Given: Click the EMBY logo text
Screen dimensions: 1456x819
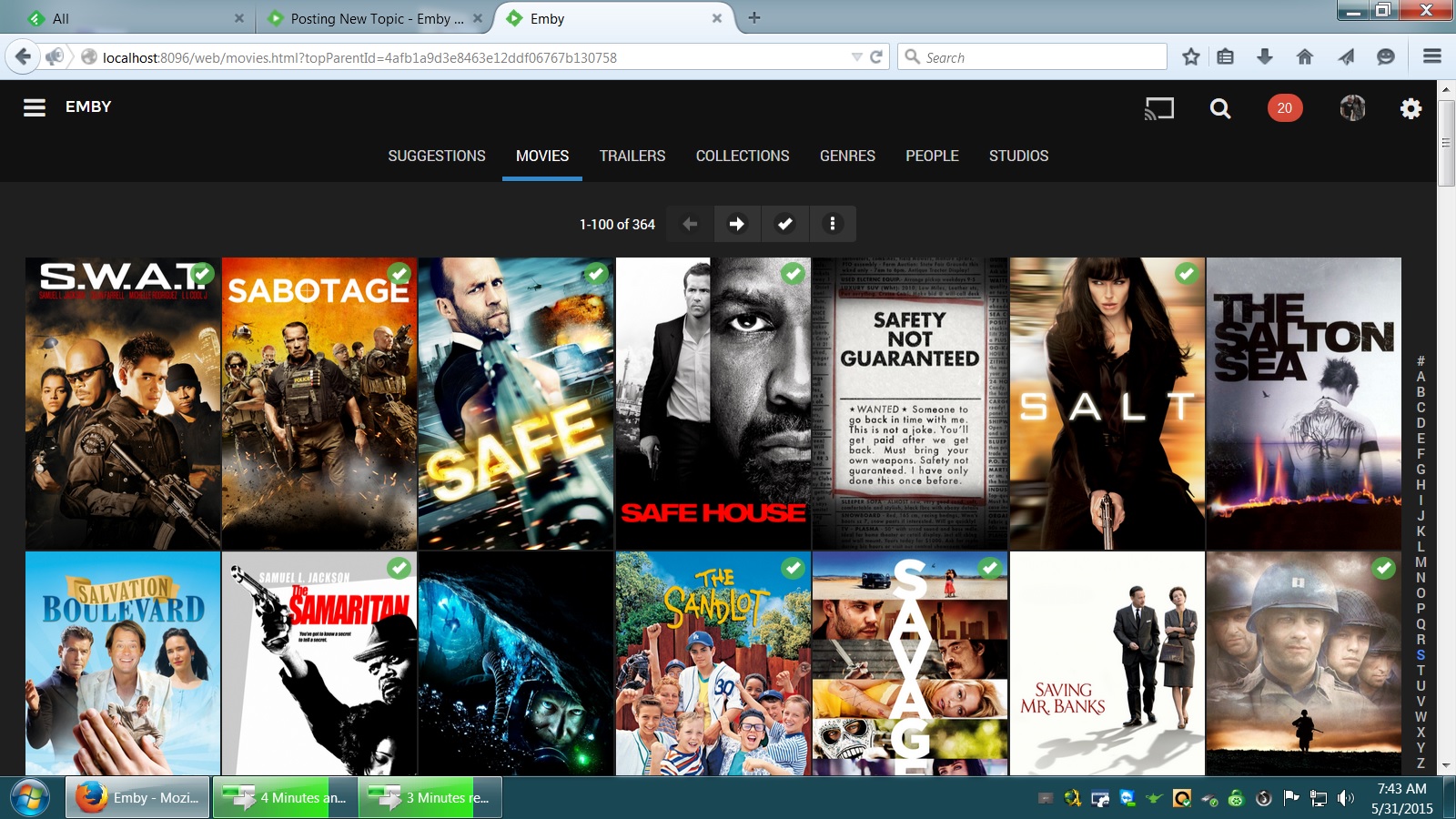Looking at the screenshot, I should pyautogui.click(x=88, y=107).
